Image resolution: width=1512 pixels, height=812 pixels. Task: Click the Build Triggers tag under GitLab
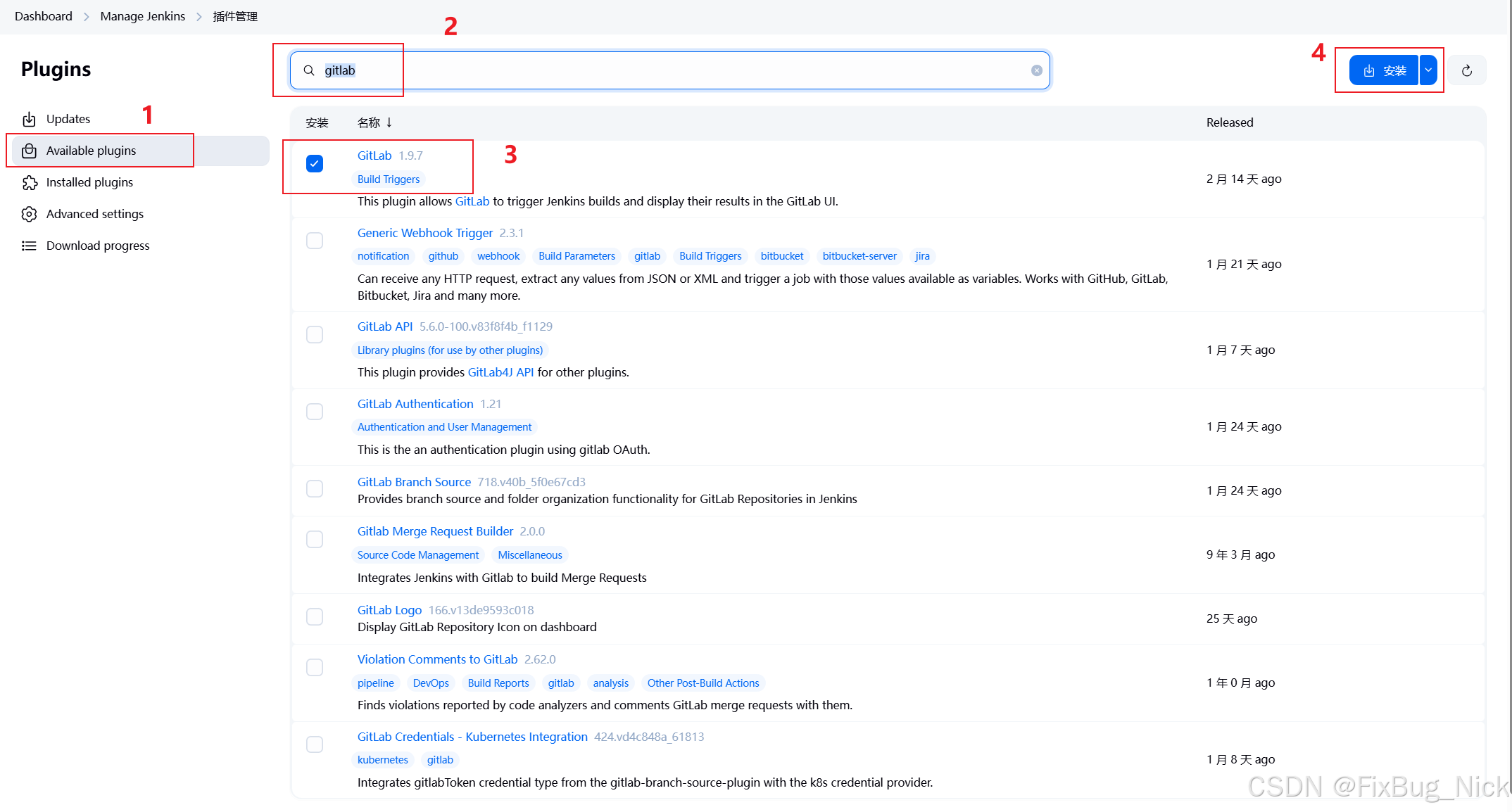coord(388,179)
